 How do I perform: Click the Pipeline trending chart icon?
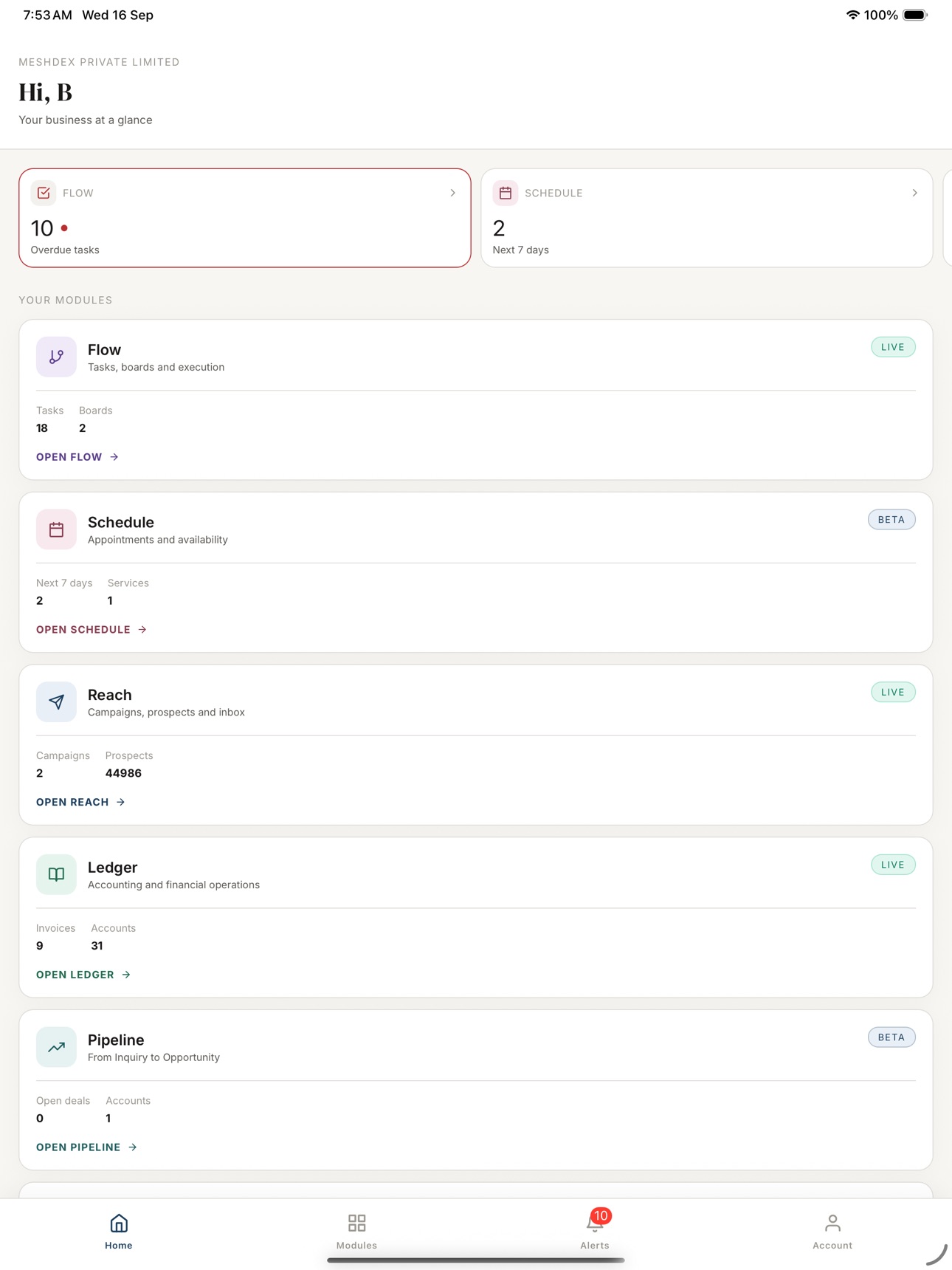56,1047
